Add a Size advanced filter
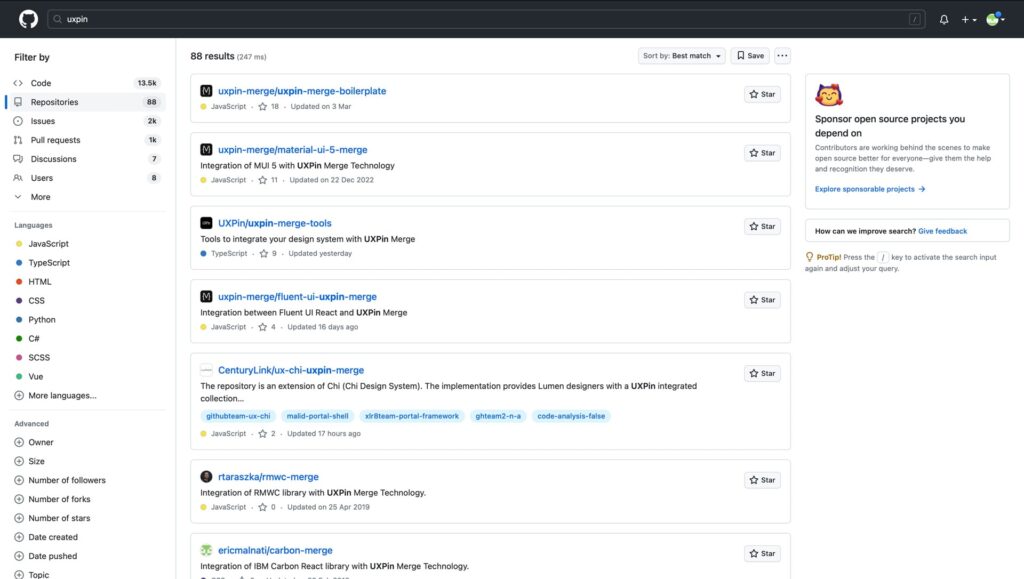 [30, 461]
